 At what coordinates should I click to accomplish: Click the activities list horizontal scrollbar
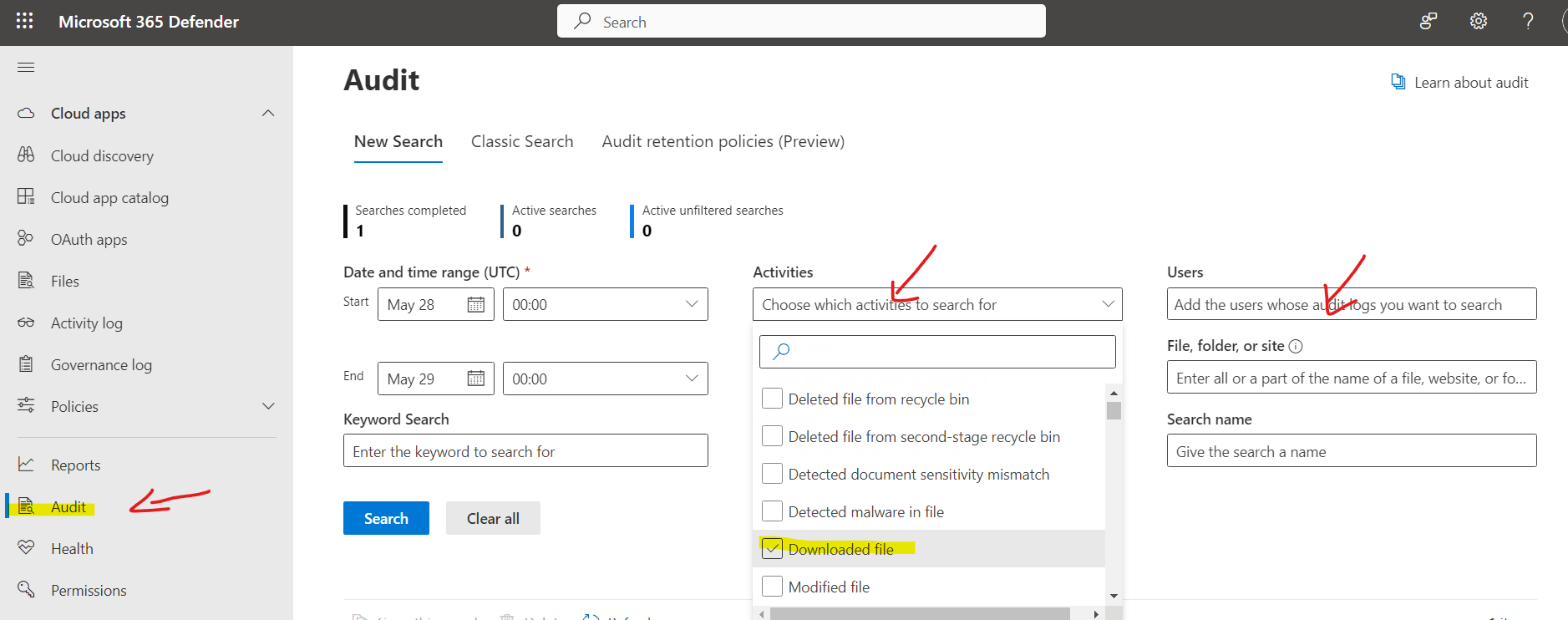tap(920, 614)
